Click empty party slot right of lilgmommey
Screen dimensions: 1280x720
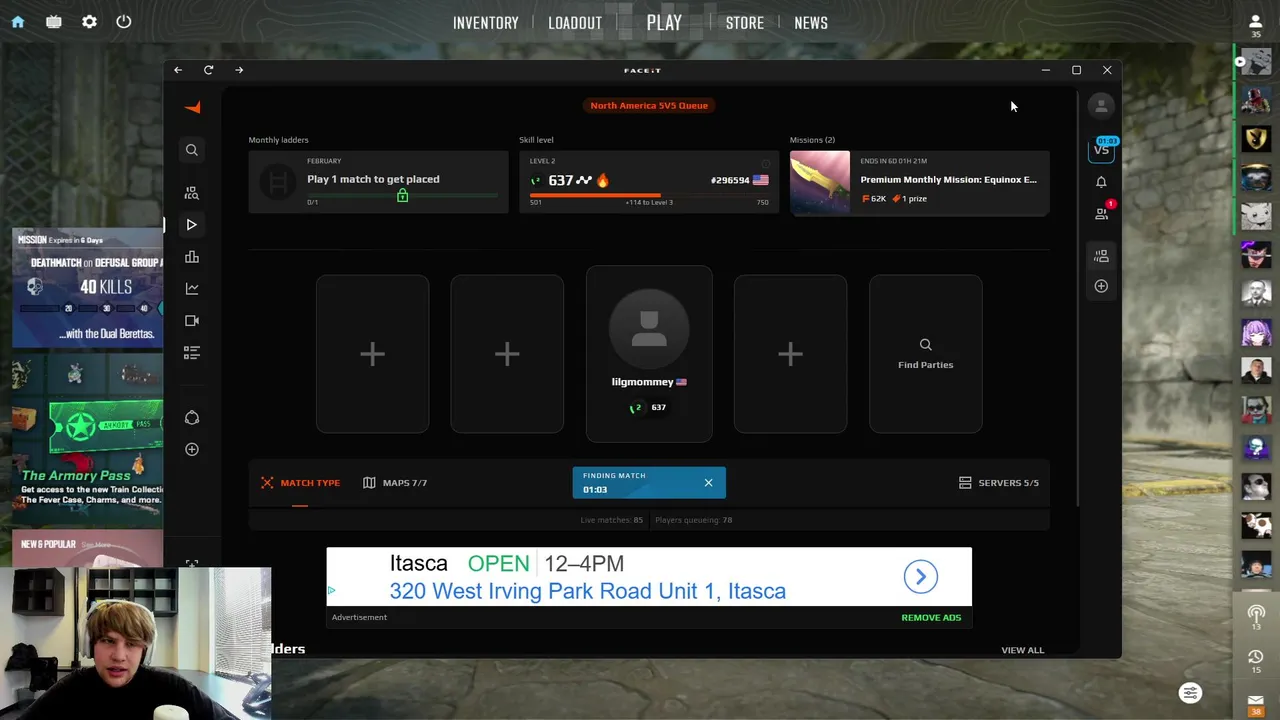point(790,354)
